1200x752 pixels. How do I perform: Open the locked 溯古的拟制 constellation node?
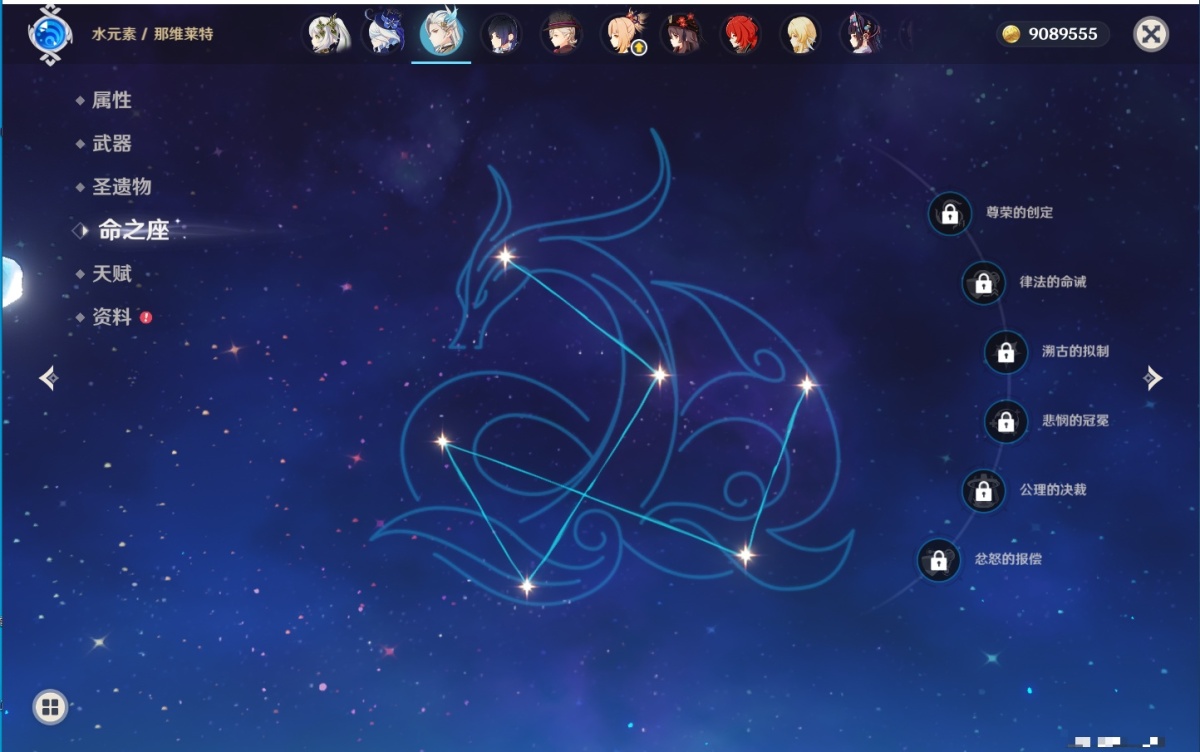1006,352
